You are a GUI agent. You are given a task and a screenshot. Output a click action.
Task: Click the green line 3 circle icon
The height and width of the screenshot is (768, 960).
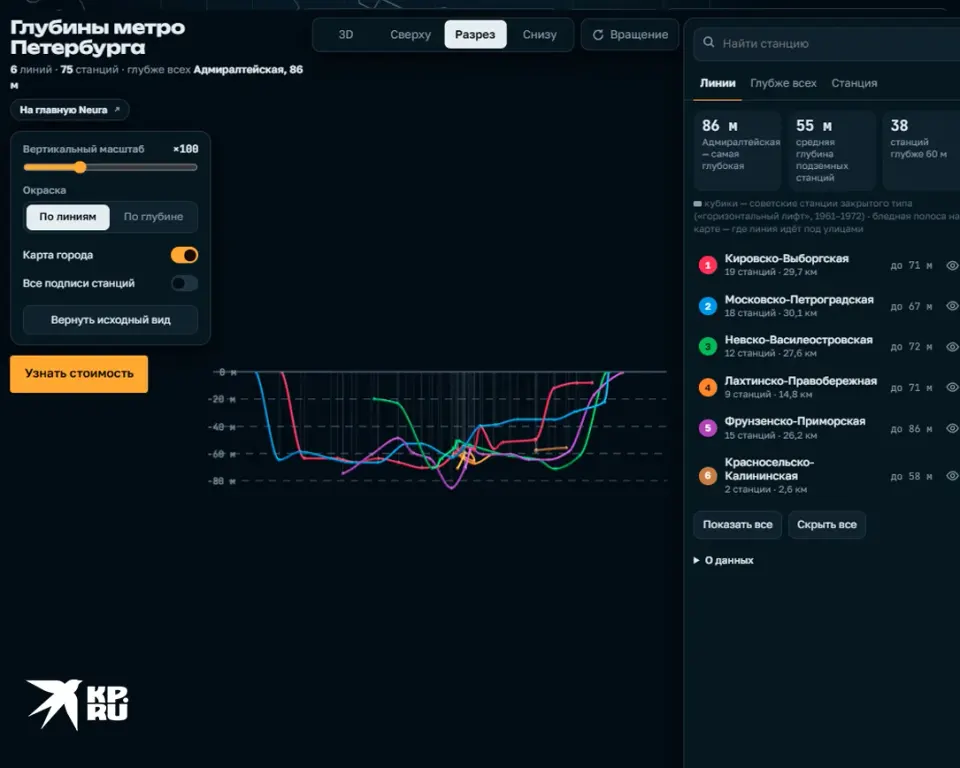(708, 347)
